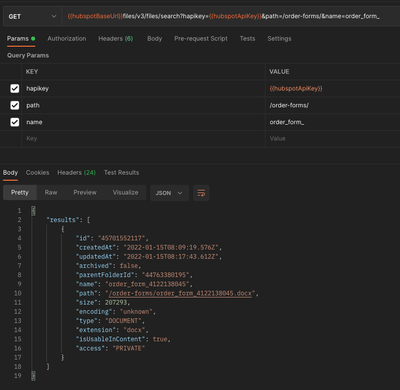Click the "results" key in response
The image size is (400, 390).
point(63,220)
